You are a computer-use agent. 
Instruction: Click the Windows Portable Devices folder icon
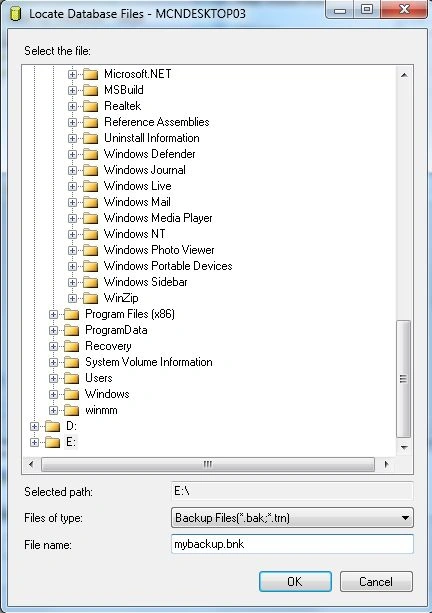point(90,267)
